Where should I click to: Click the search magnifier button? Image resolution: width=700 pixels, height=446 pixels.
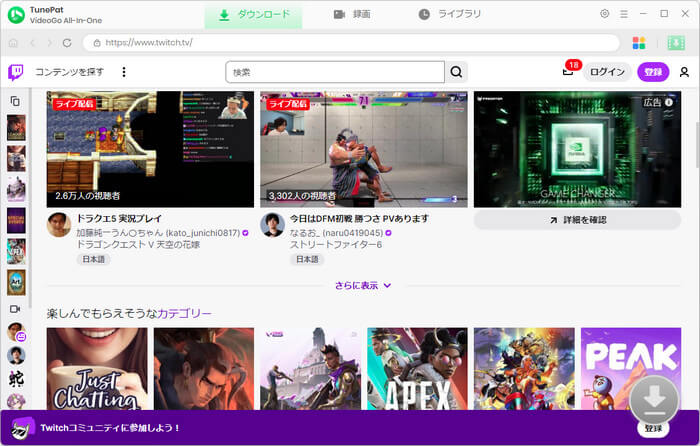(456, 72)
